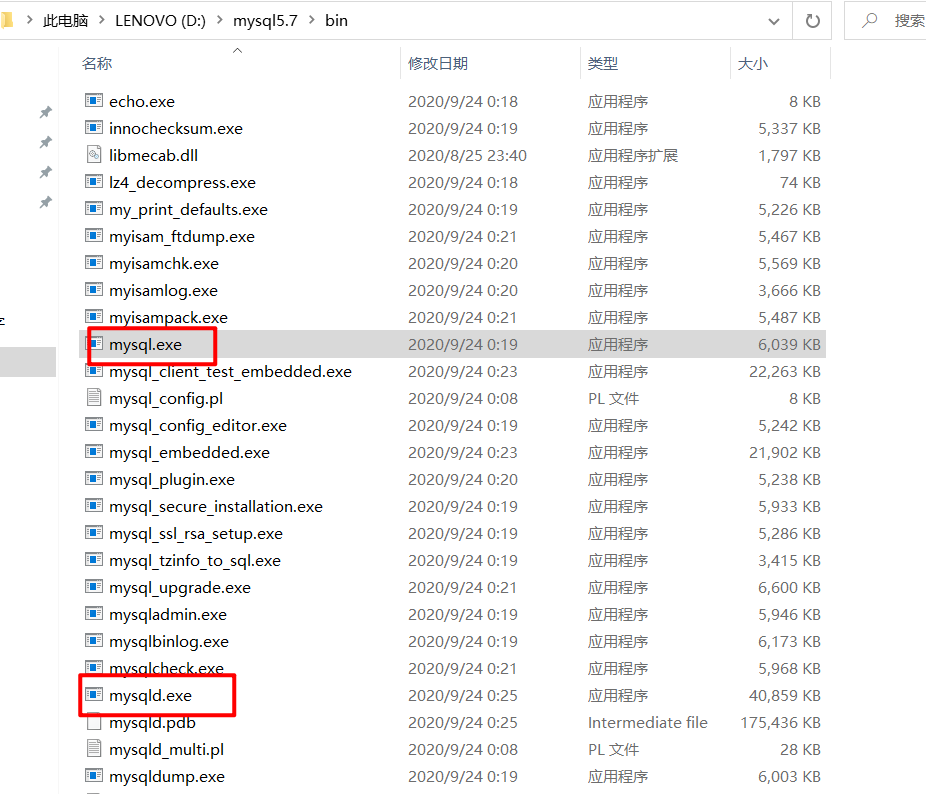
Task: Sort files by 类型 column
Action: (x=603, y=63)
